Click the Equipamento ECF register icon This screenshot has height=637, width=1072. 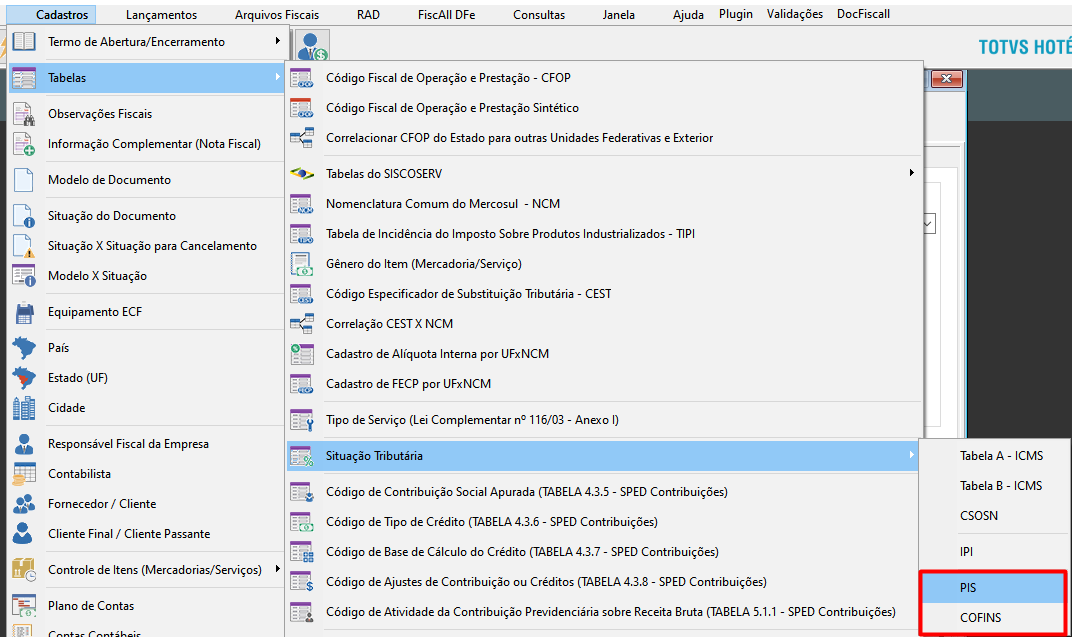point(24,312)
